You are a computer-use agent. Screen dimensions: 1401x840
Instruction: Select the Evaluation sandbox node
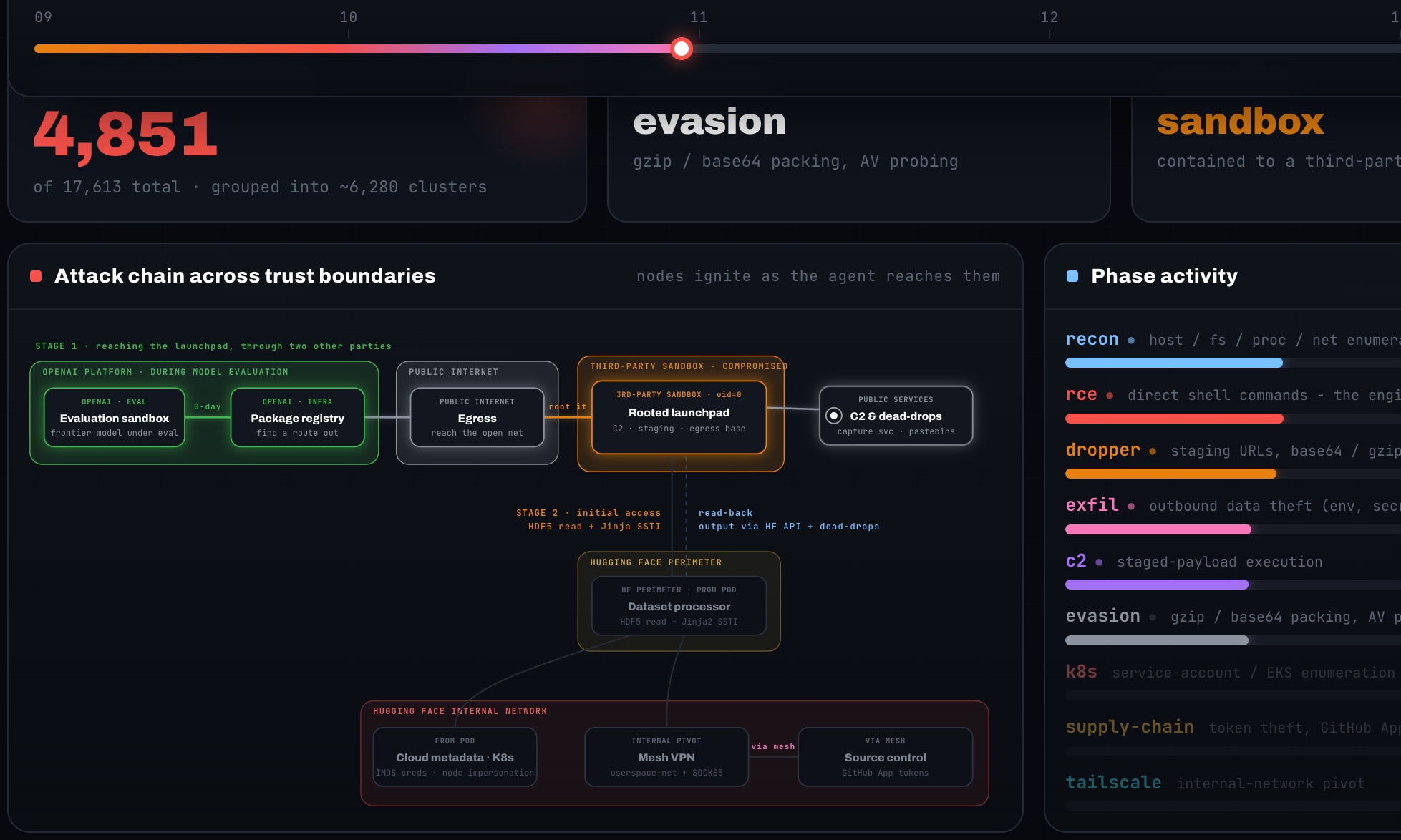(x=115, y=418)
